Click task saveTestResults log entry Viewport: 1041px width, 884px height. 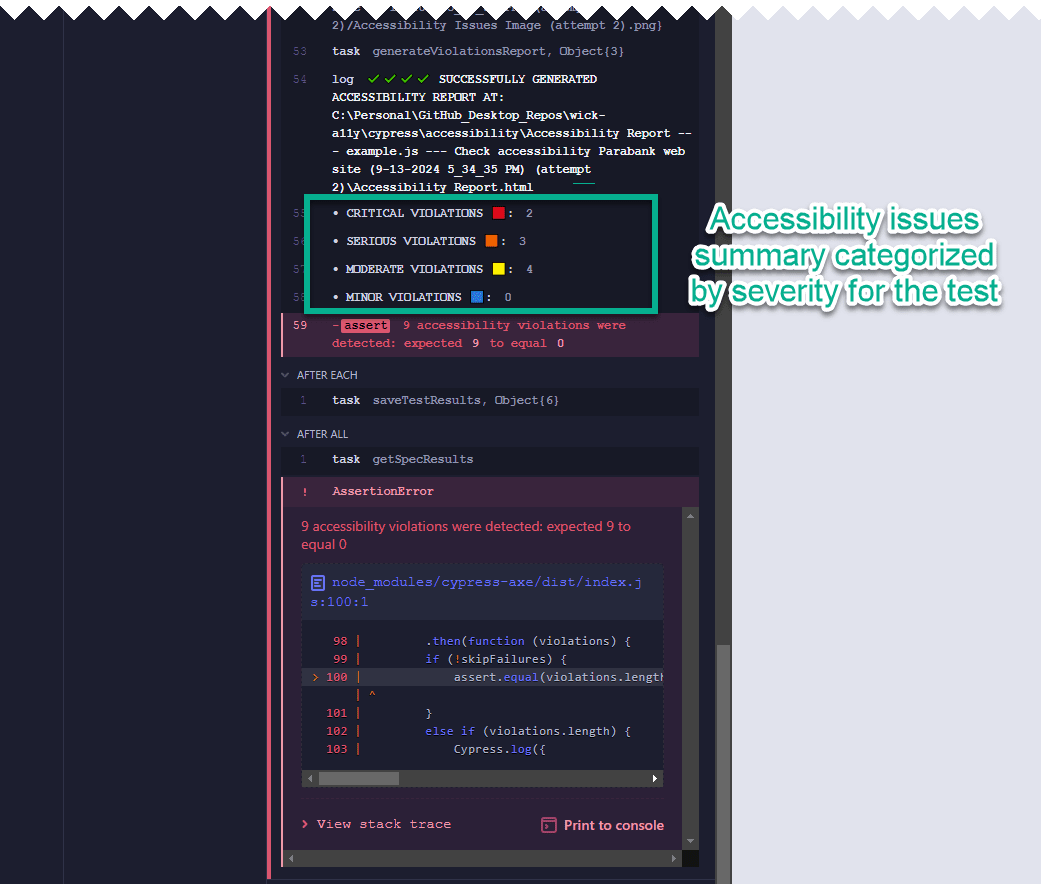[x=491, y=400]
